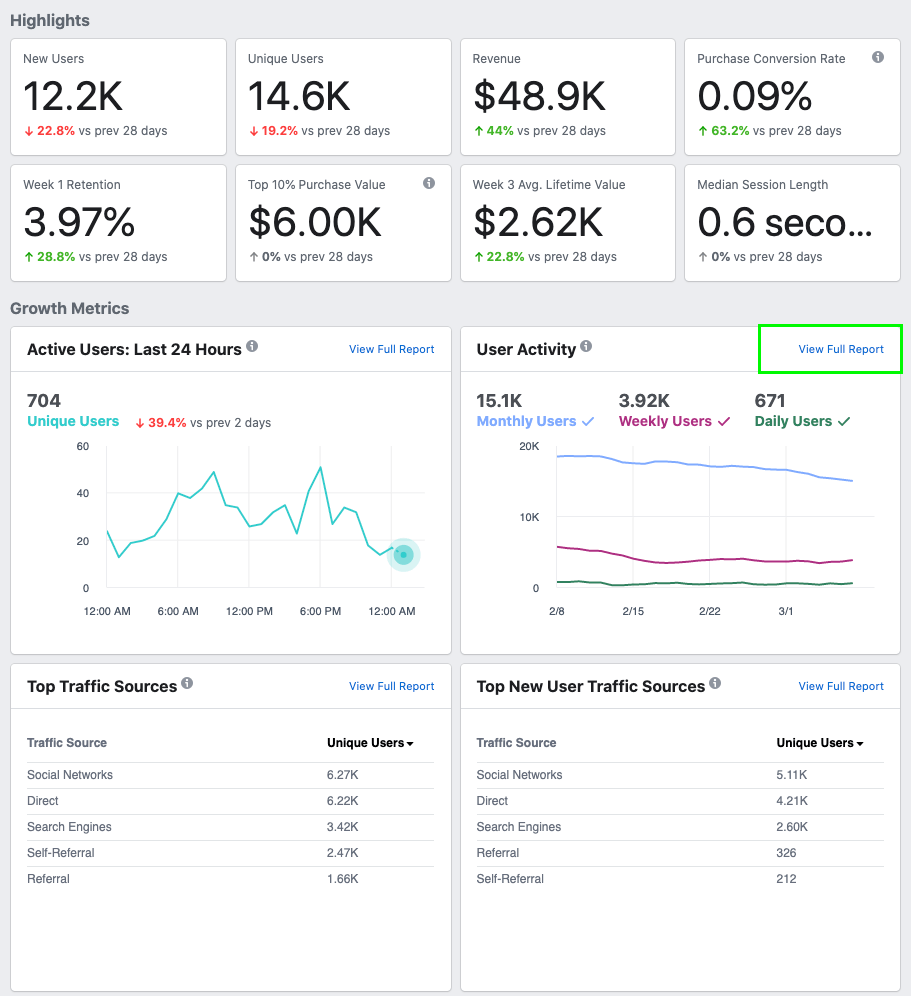The height and width of the screenshot is (996, 911).
Task: Open the sort dropdown in Top New User Traffic Sources
Action: (x=820, y=743)
